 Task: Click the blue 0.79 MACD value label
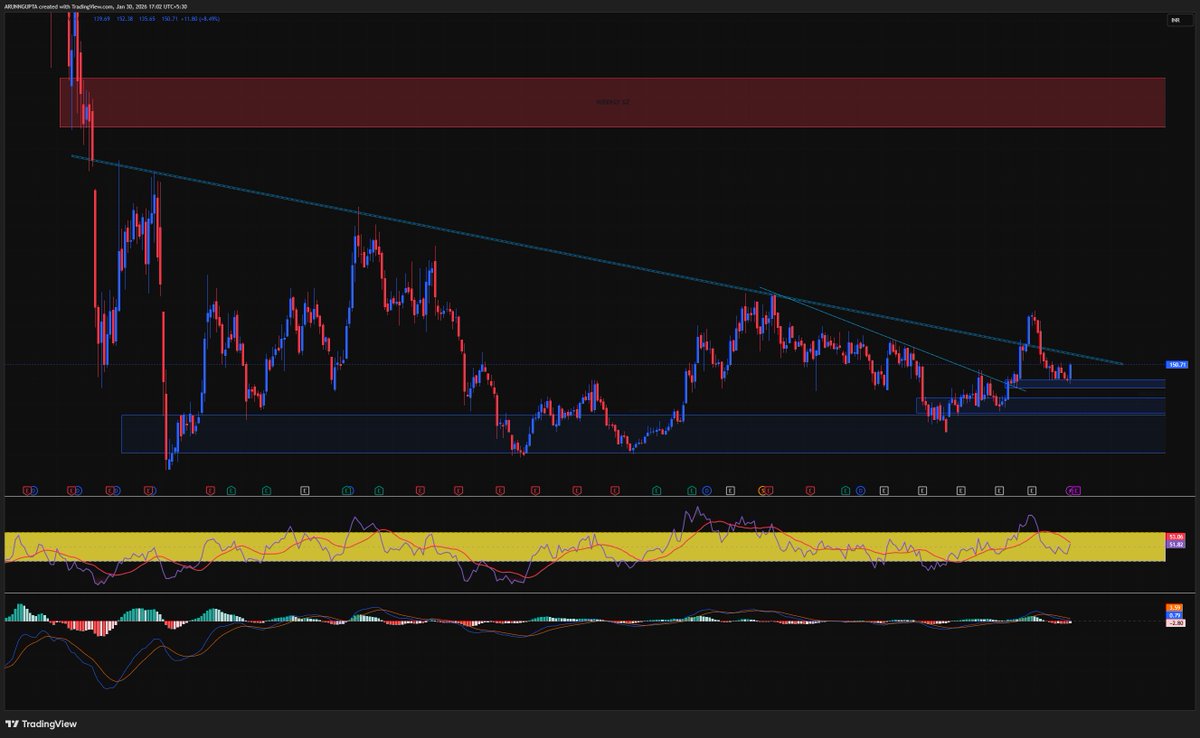click(x=1176, y=615)
